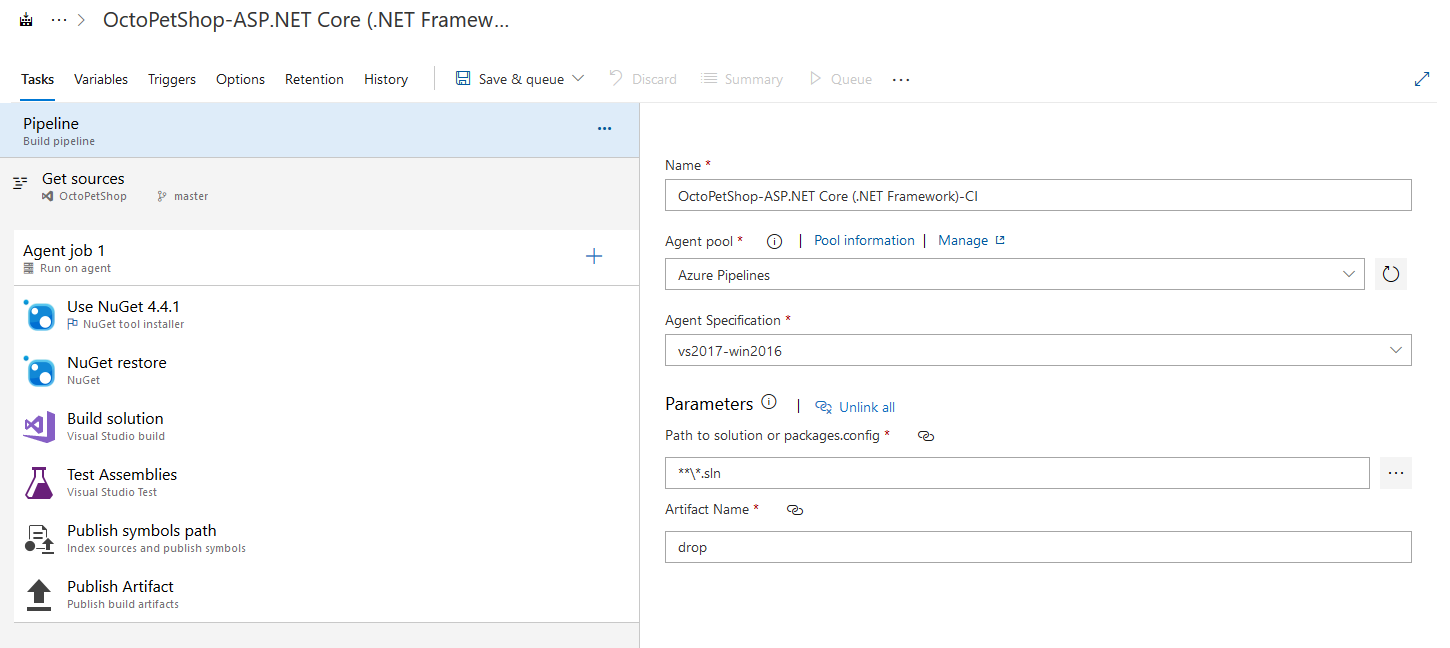Viewport: 1450px width, 648px height.
Task: Expand the pipeline fullscreen view
Action: pyautogui.click(x=1423, y=78)
